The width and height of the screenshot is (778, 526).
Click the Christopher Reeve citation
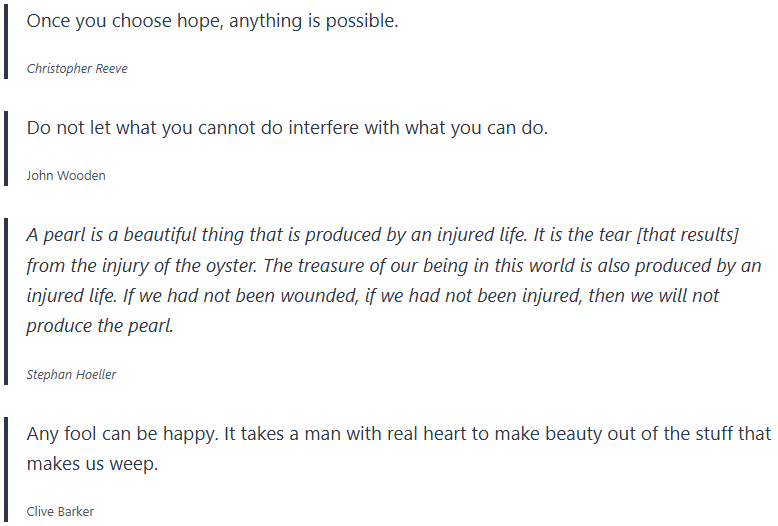tap(77, 69)
